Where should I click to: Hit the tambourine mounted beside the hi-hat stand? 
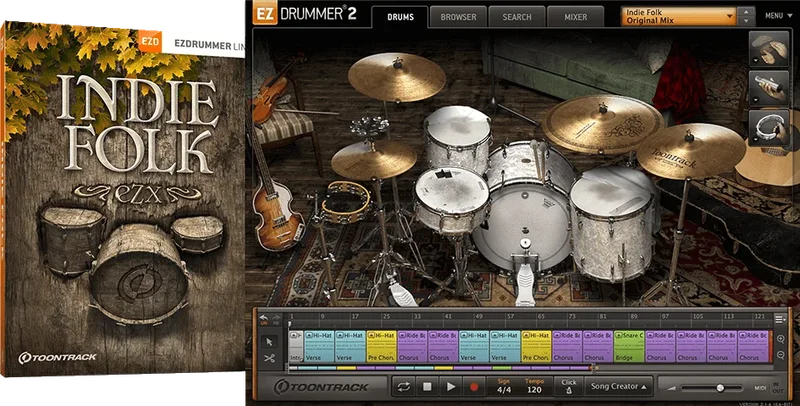(346, 202)
